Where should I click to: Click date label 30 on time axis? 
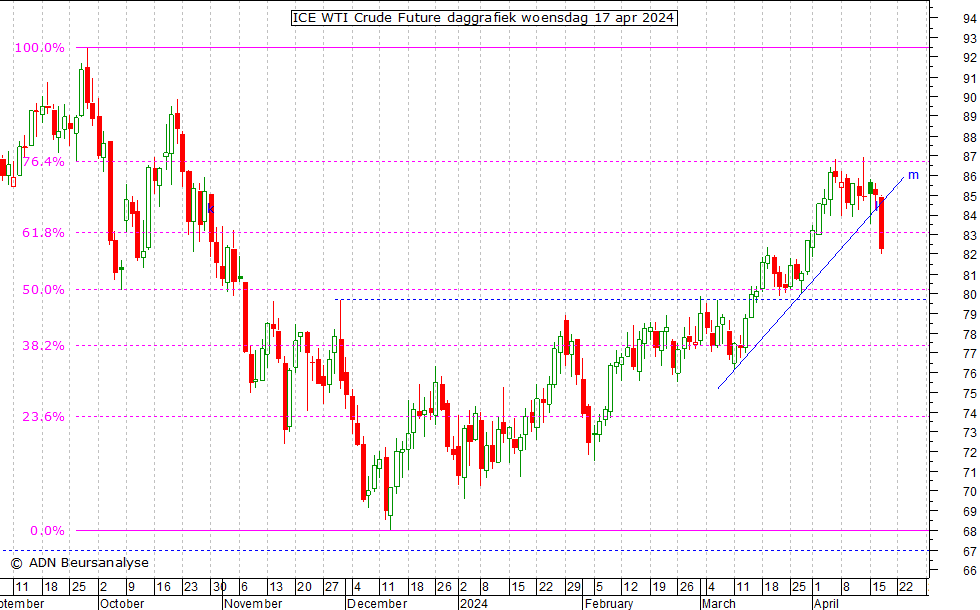pyautogui.click(x=219, y=587)
